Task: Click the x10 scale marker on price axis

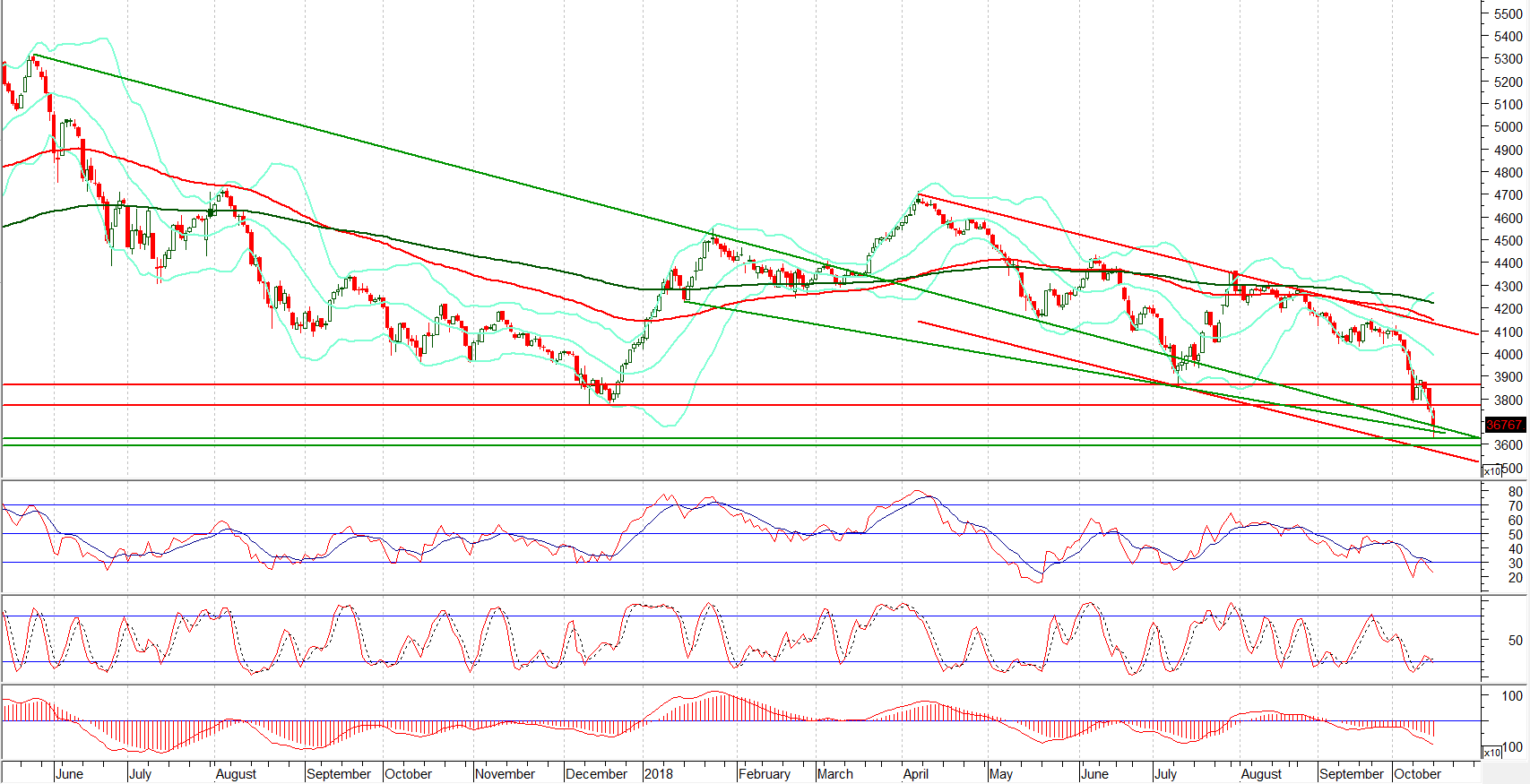Action: click(x=1491, y=471)
